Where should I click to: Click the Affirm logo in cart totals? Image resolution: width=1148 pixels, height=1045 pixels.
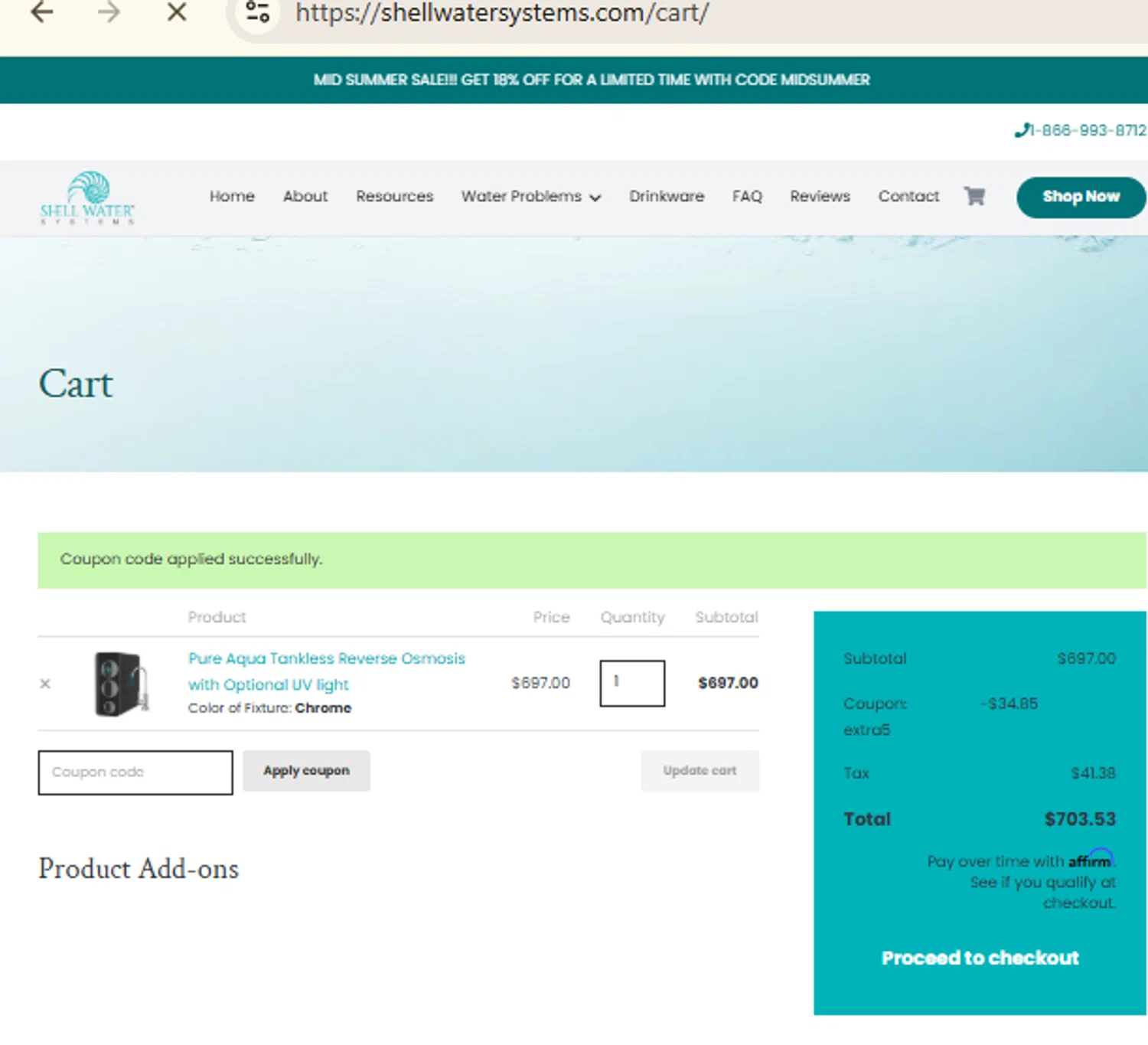pyautogui.click(x=1091, y=859)
